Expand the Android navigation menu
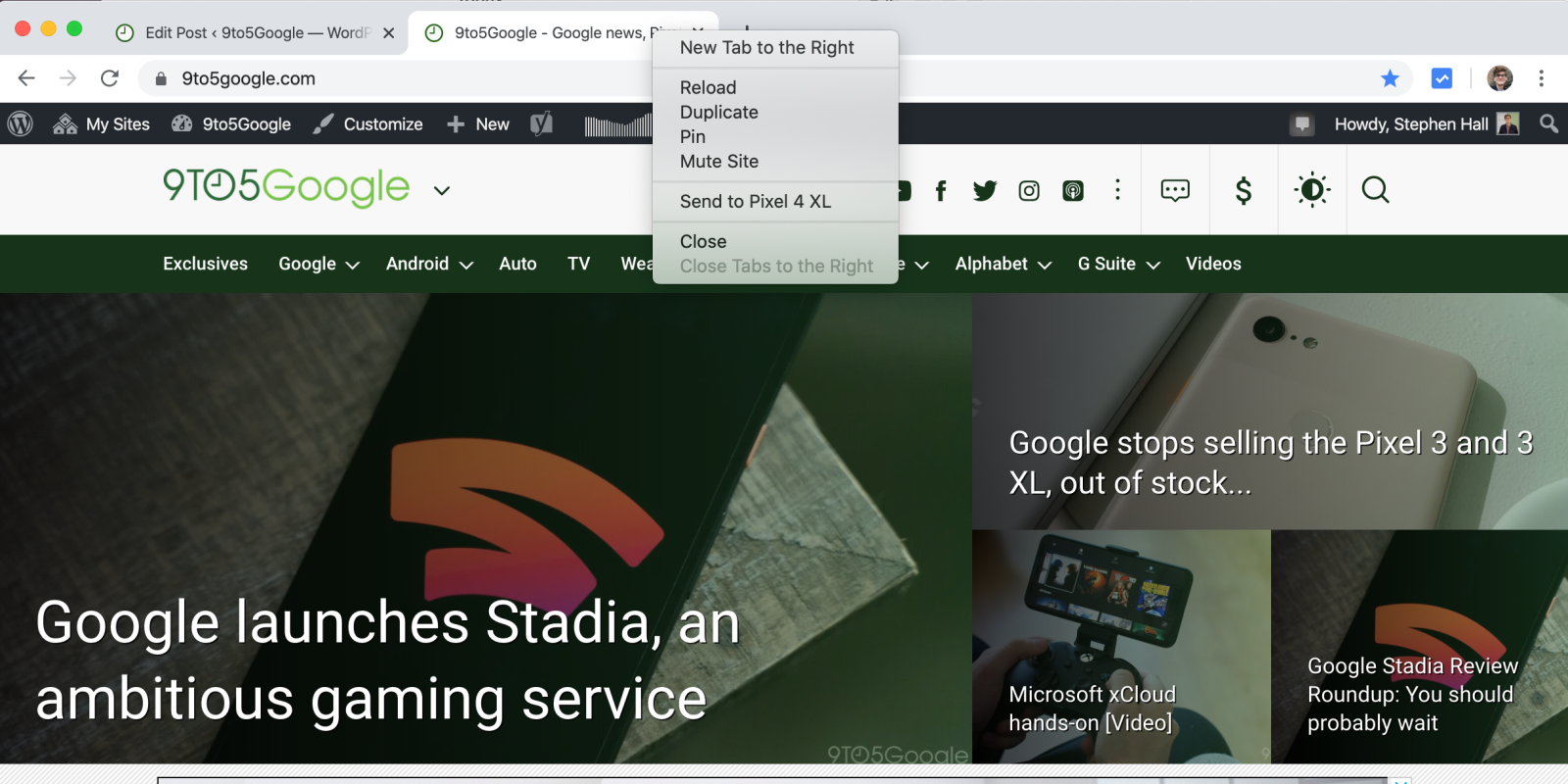Image resolution: width=1568 pixels, height=784 pixels. point(429,265)
